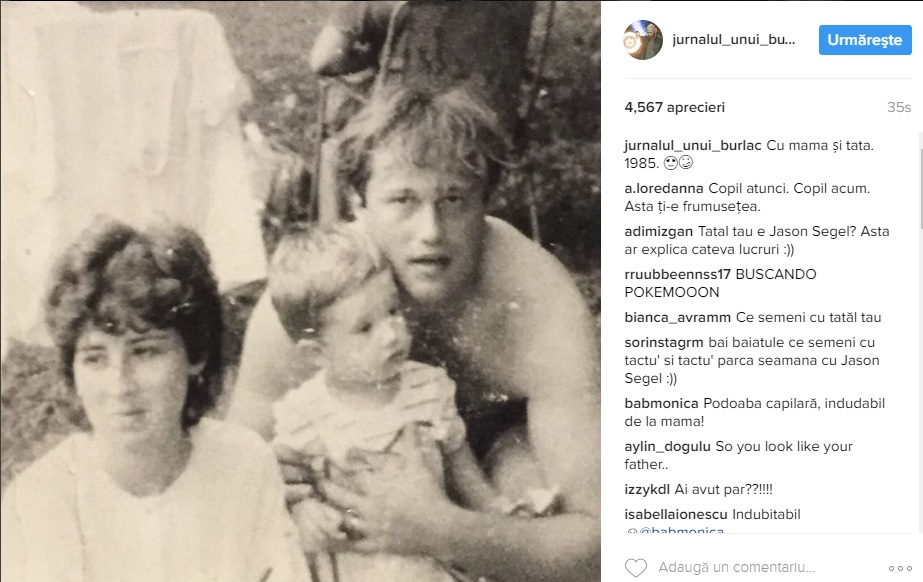Open the jurnalul_unui_bu... header username link
The height and width of the screenshot is (582, 923).
click(x=733, y=40)
